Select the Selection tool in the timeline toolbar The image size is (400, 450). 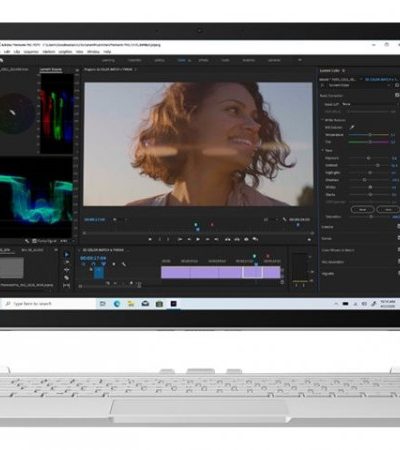coord(66,254)
